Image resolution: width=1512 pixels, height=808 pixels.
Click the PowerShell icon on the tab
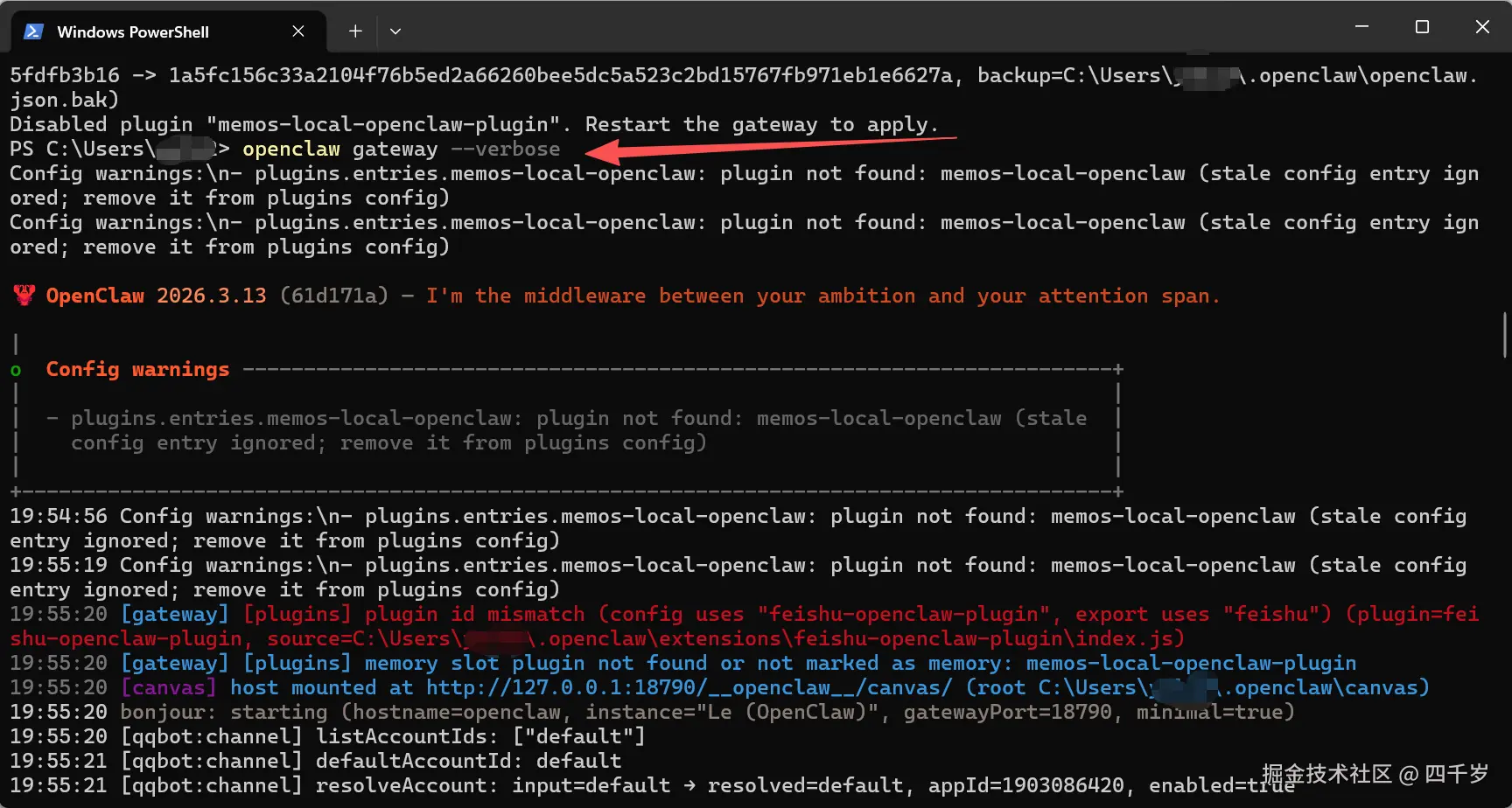[x=33, y=31]
